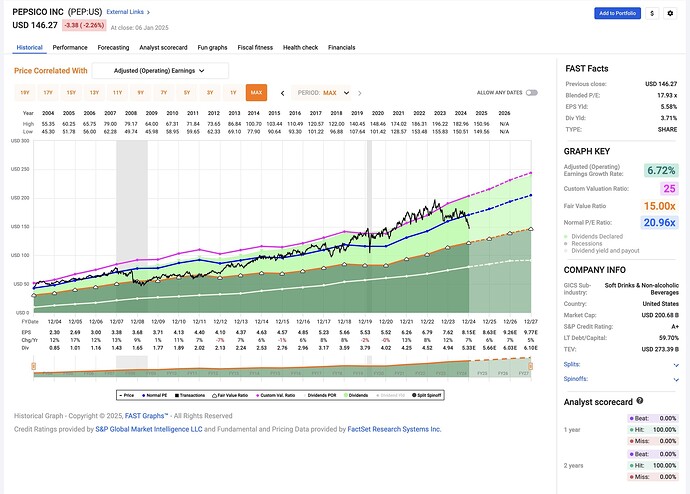
Task: Open the Analyst scorecard help icon
Action: [640, 401]
